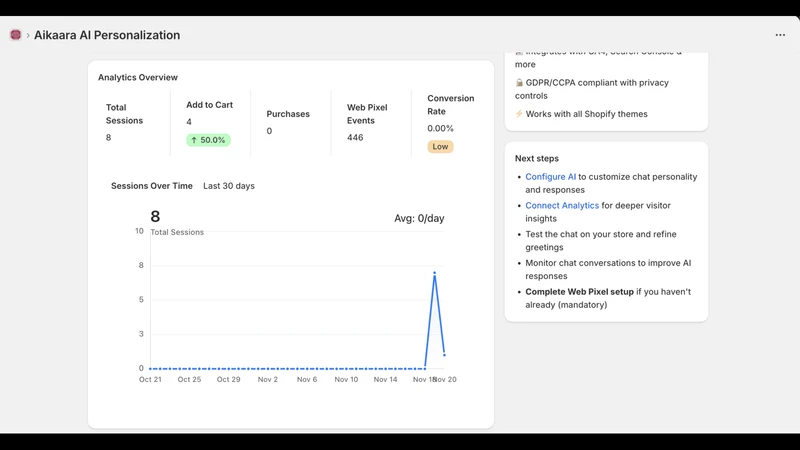Click the Nov 10 axis label

click(x=346, y=380)
